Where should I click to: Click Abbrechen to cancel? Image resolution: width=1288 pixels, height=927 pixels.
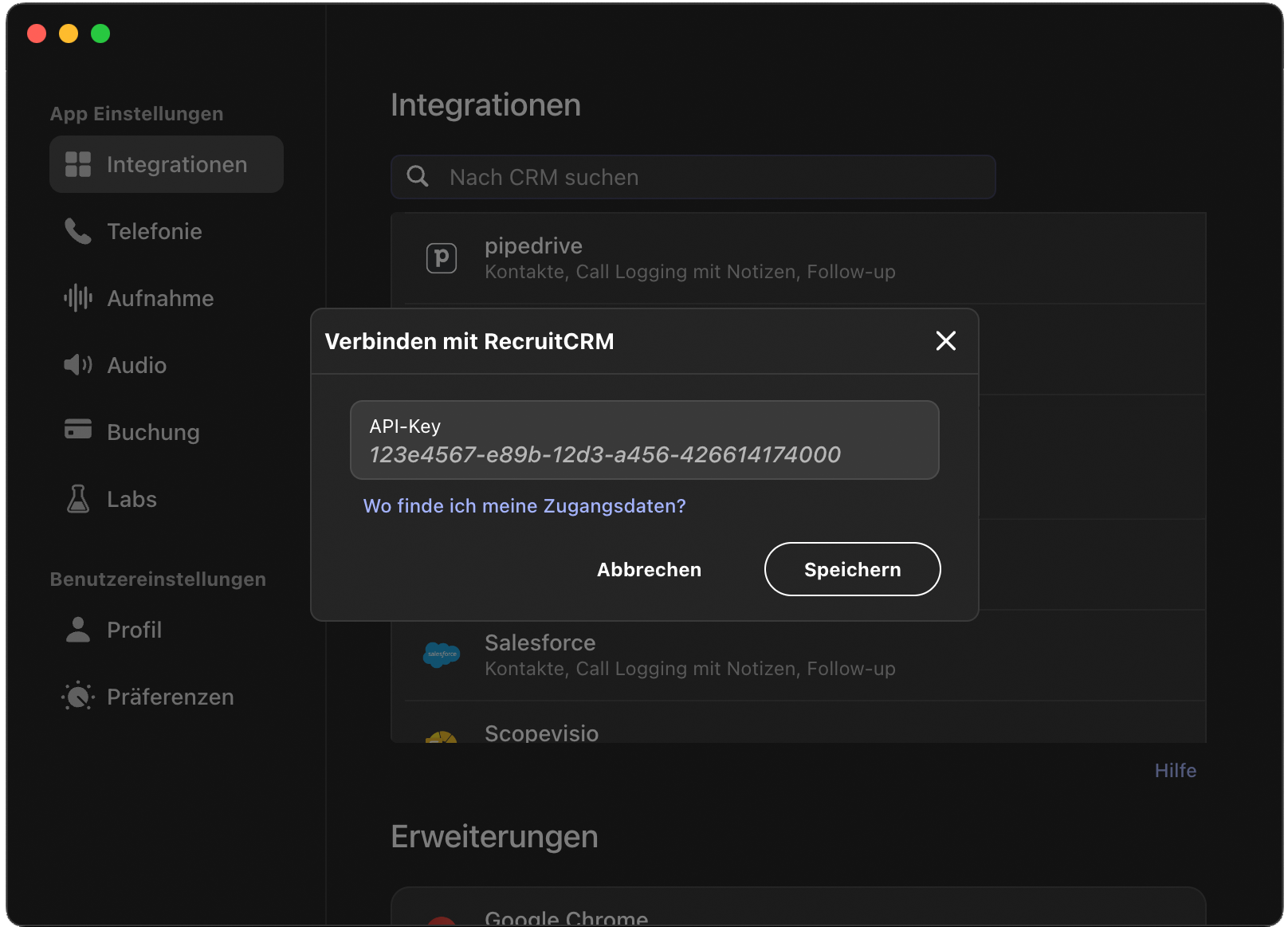tap(650, 569)
